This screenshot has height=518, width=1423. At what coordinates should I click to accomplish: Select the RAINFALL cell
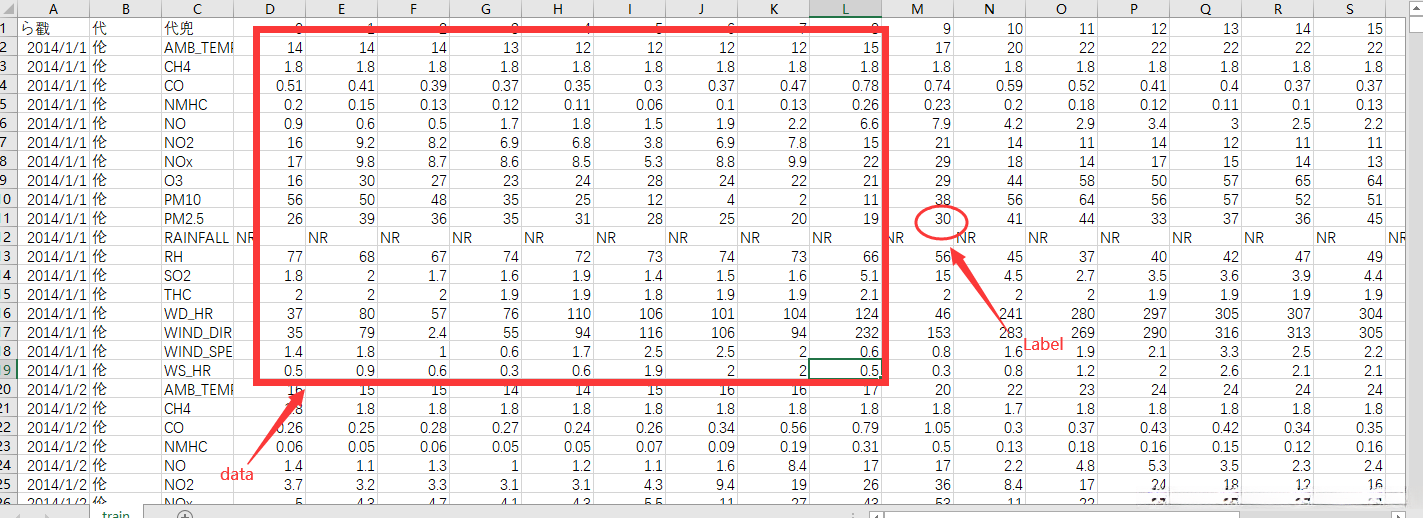click(x=197, y=237)
